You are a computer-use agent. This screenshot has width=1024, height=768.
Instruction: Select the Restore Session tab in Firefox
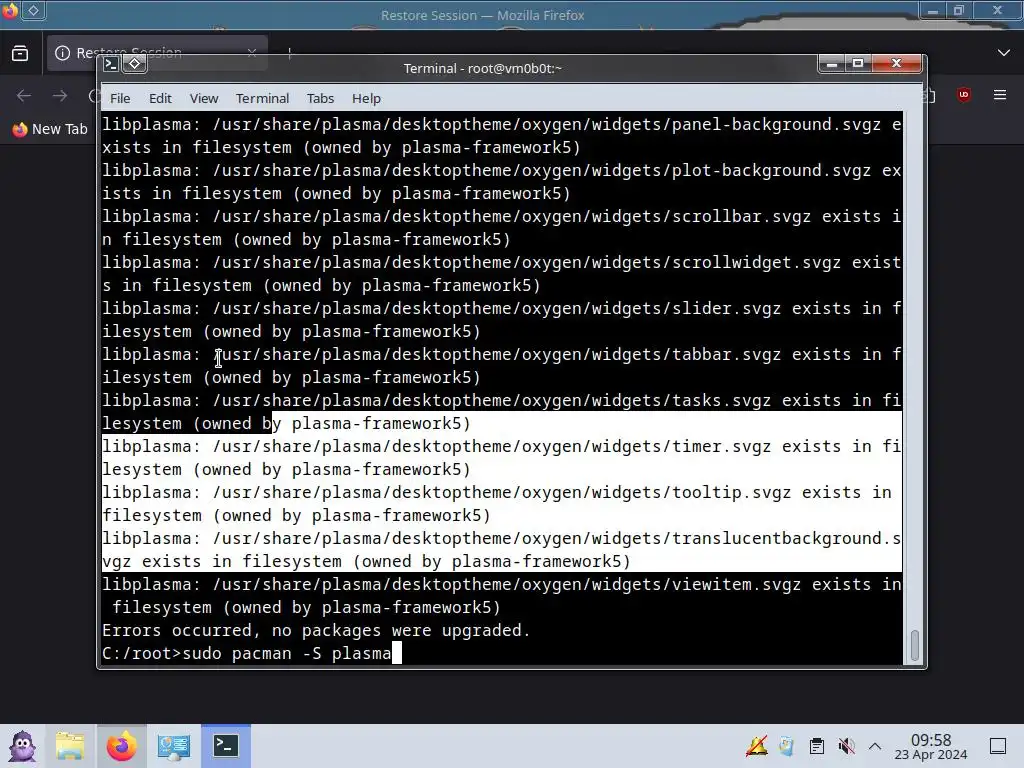pos(157,52)
